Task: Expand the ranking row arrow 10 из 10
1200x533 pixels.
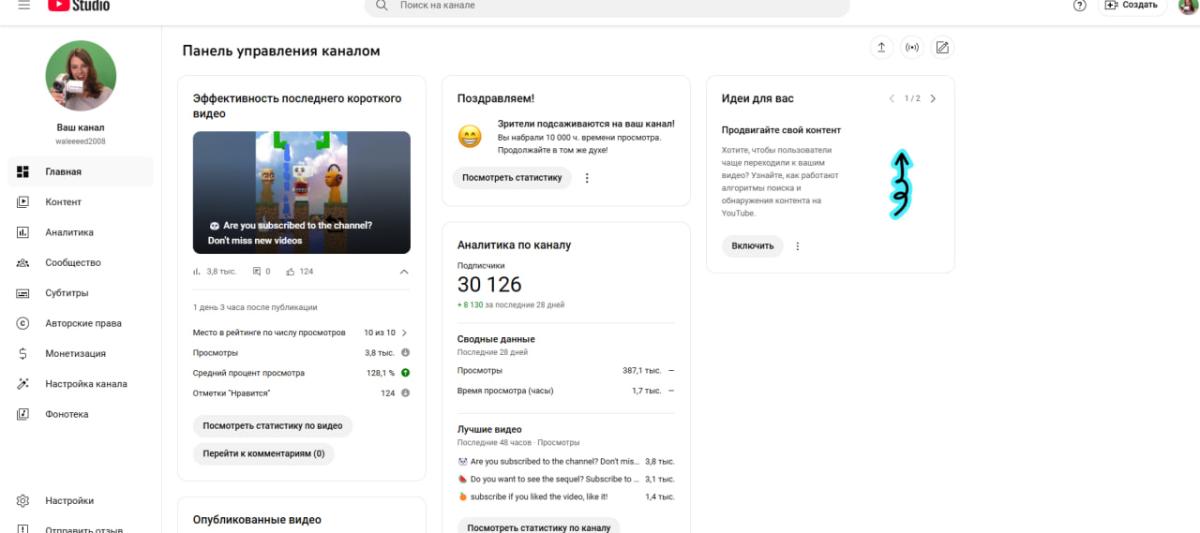Action: click(x=404, y=332)
